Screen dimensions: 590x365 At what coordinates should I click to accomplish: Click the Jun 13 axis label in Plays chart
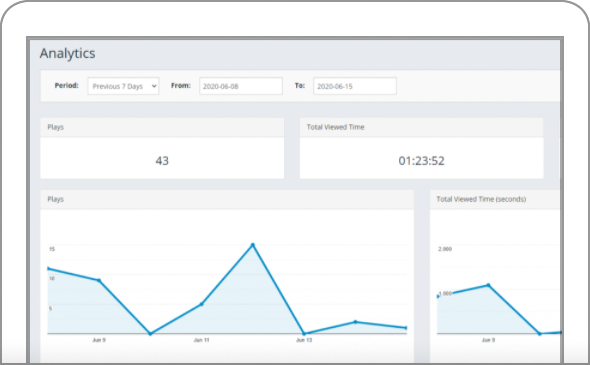pyautogui.click(x=304, y=340)
